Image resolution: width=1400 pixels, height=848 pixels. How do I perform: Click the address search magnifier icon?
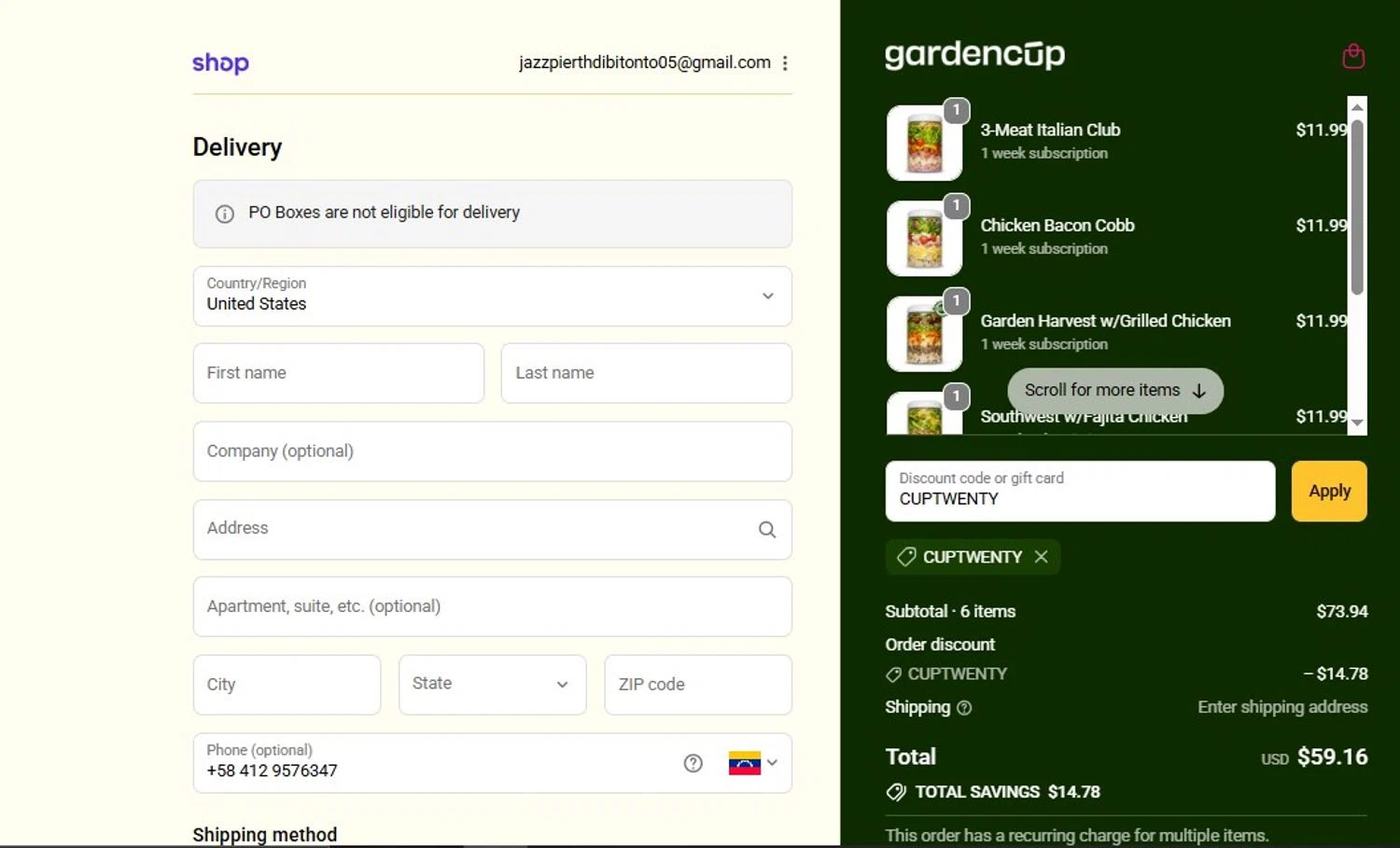[x=767, y=529]
